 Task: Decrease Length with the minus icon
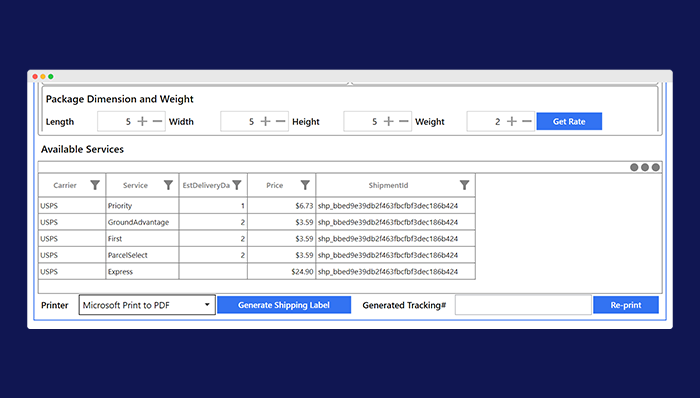157,121
